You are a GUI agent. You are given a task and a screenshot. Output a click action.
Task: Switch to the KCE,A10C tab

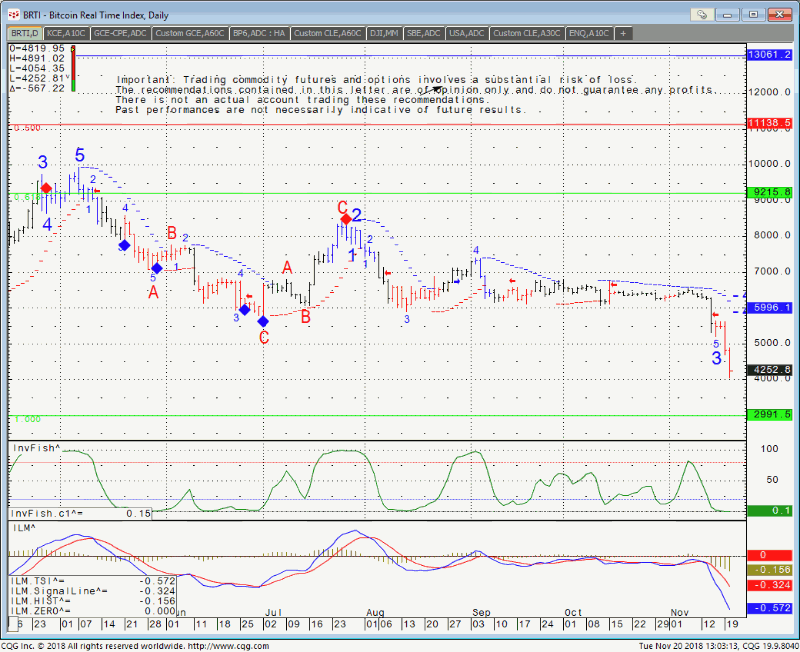click(x=65, y=33)
